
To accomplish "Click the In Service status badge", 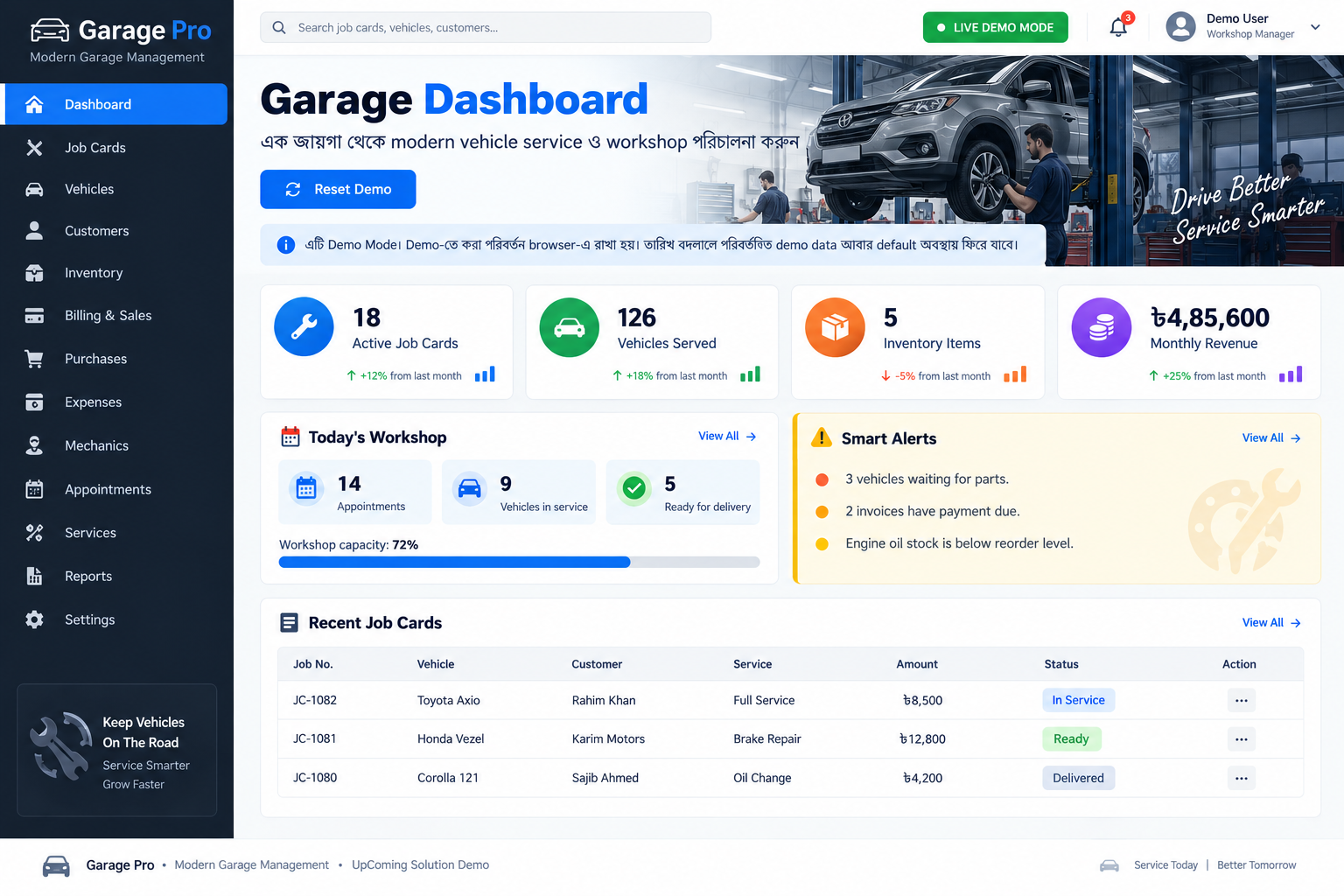I will [x=1079, y=700].
